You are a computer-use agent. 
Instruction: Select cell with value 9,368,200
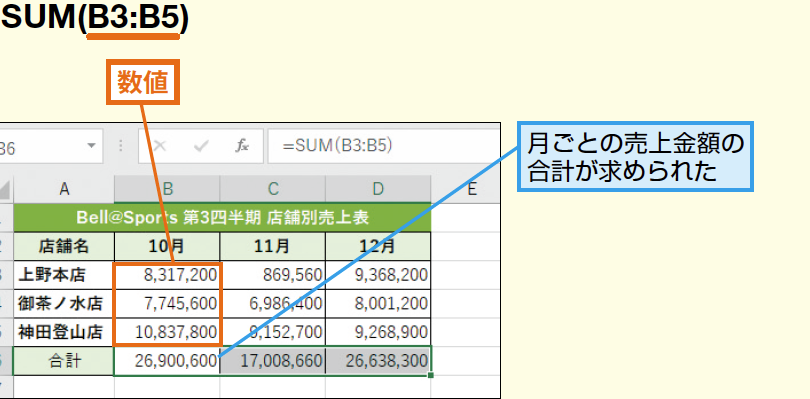click(378, 275)
